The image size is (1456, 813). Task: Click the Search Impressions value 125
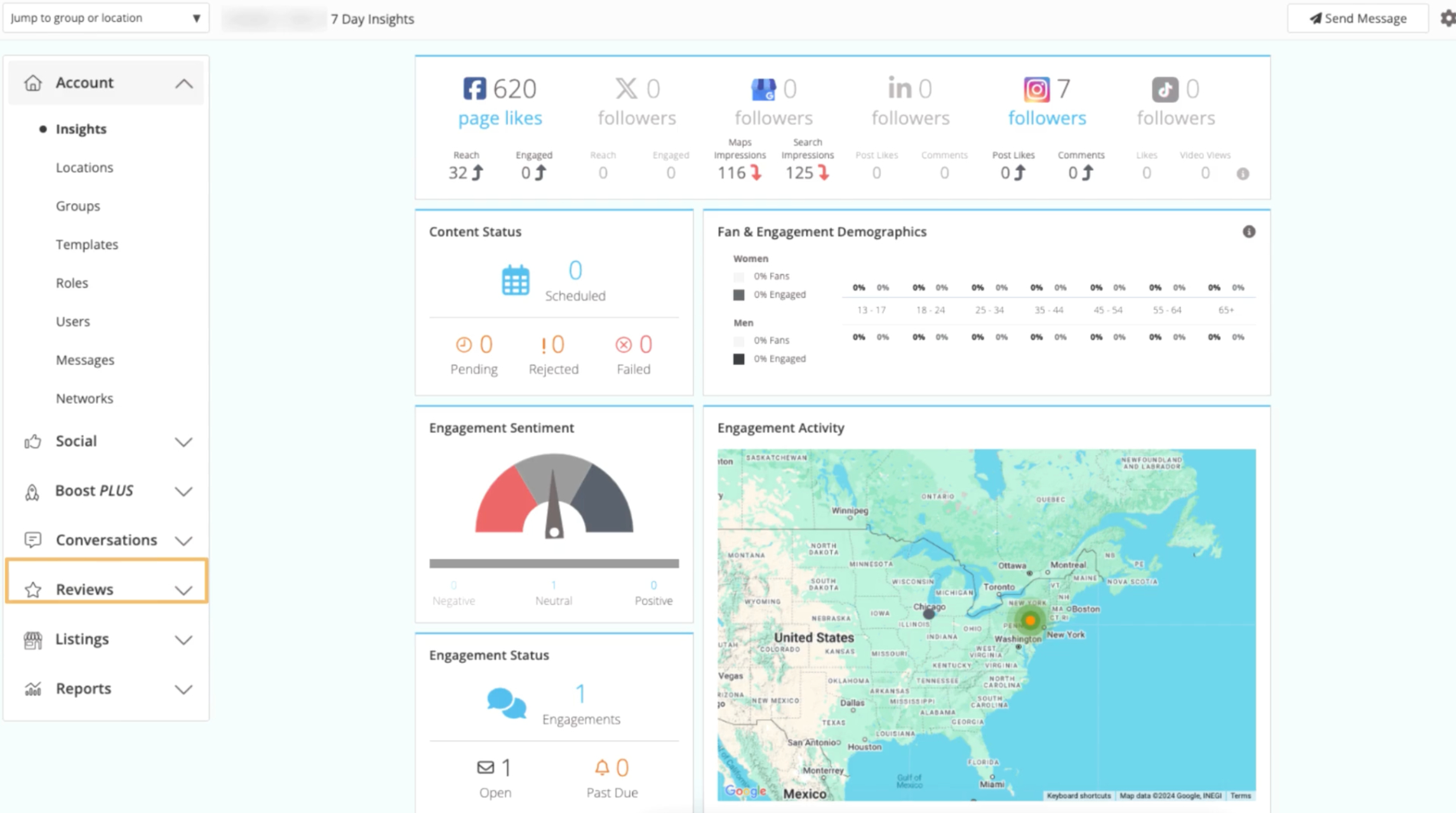tap(799, 173)
